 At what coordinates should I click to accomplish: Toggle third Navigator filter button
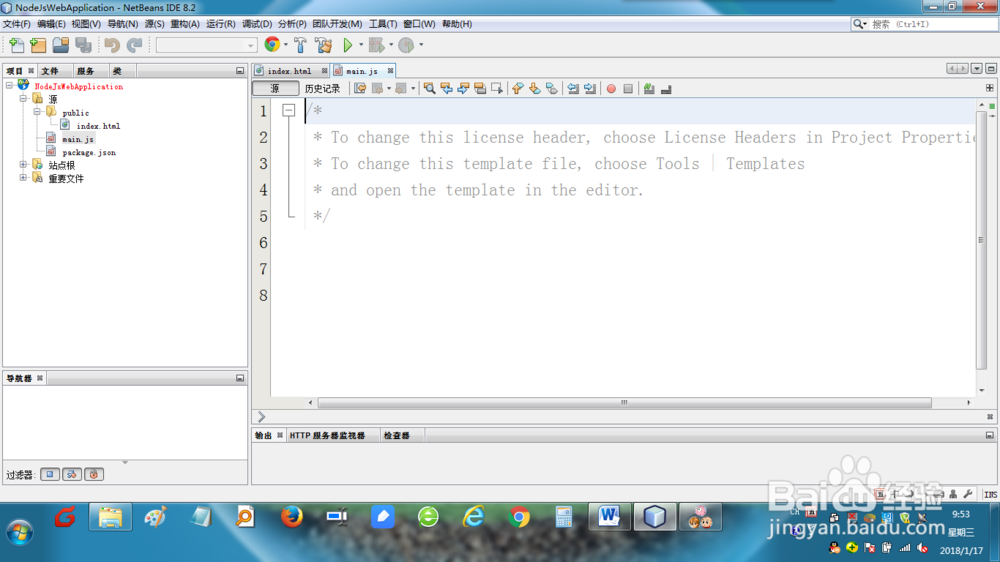click(x=94, y=474)
